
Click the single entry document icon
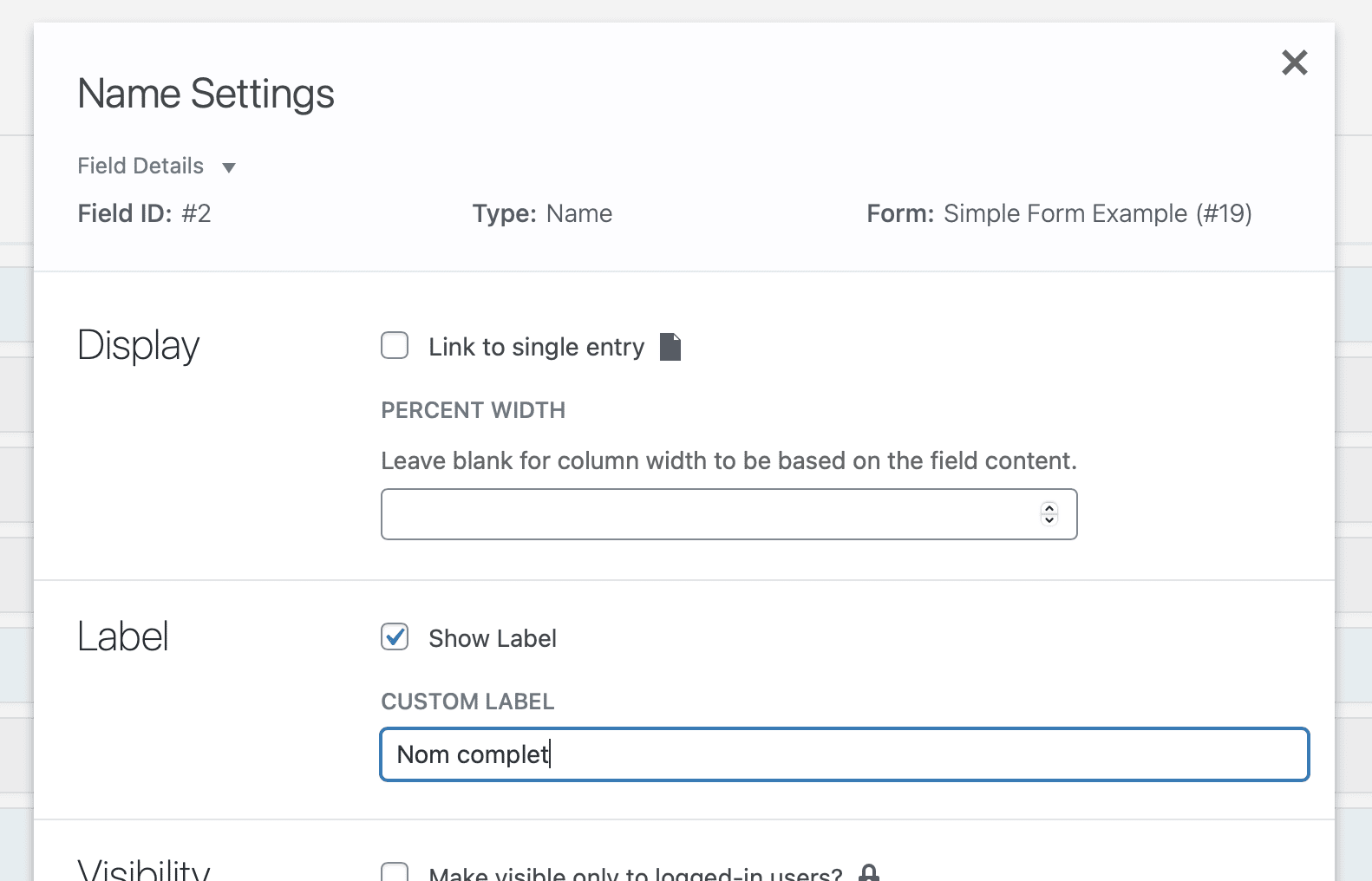pos(670,347)
